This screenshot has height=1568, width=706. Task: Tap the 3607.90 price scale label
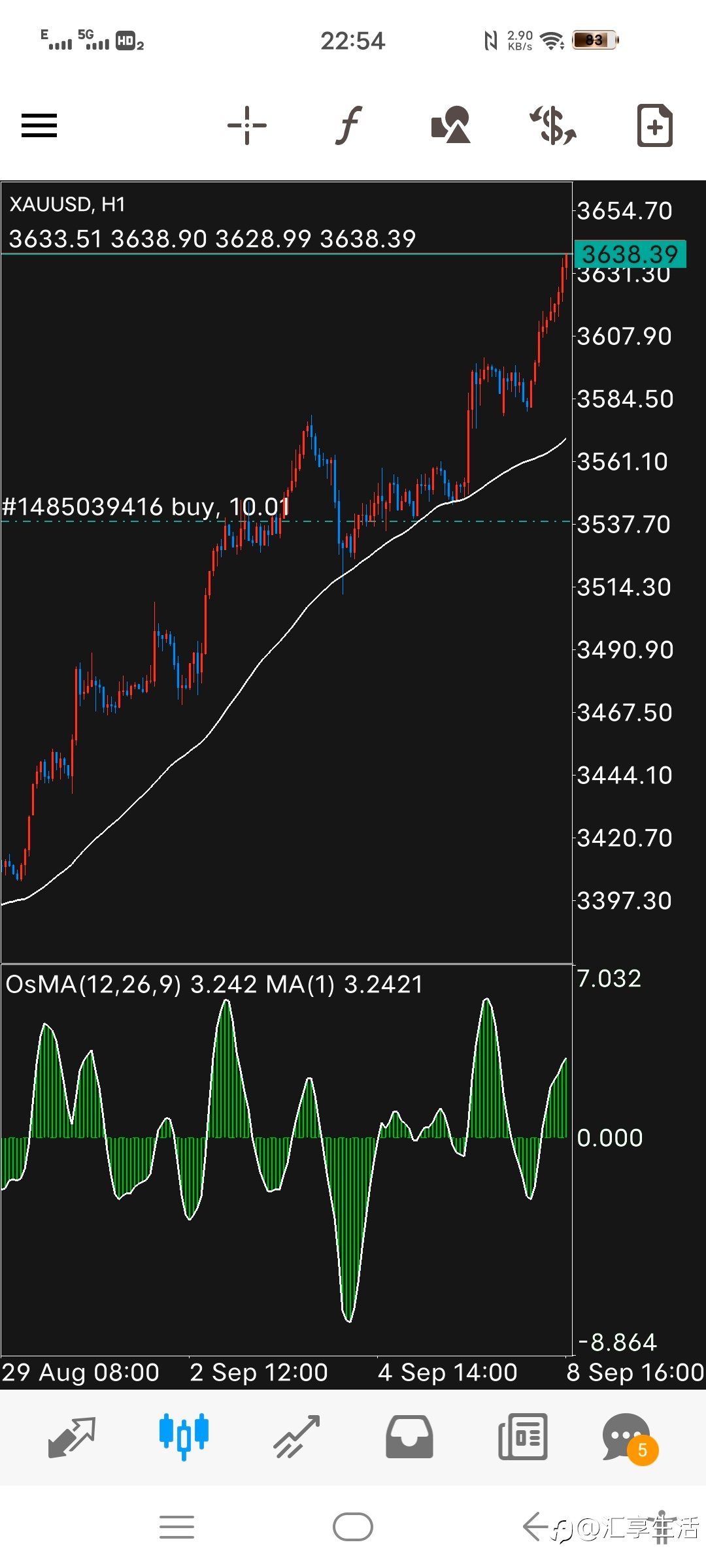coord(624,336)
